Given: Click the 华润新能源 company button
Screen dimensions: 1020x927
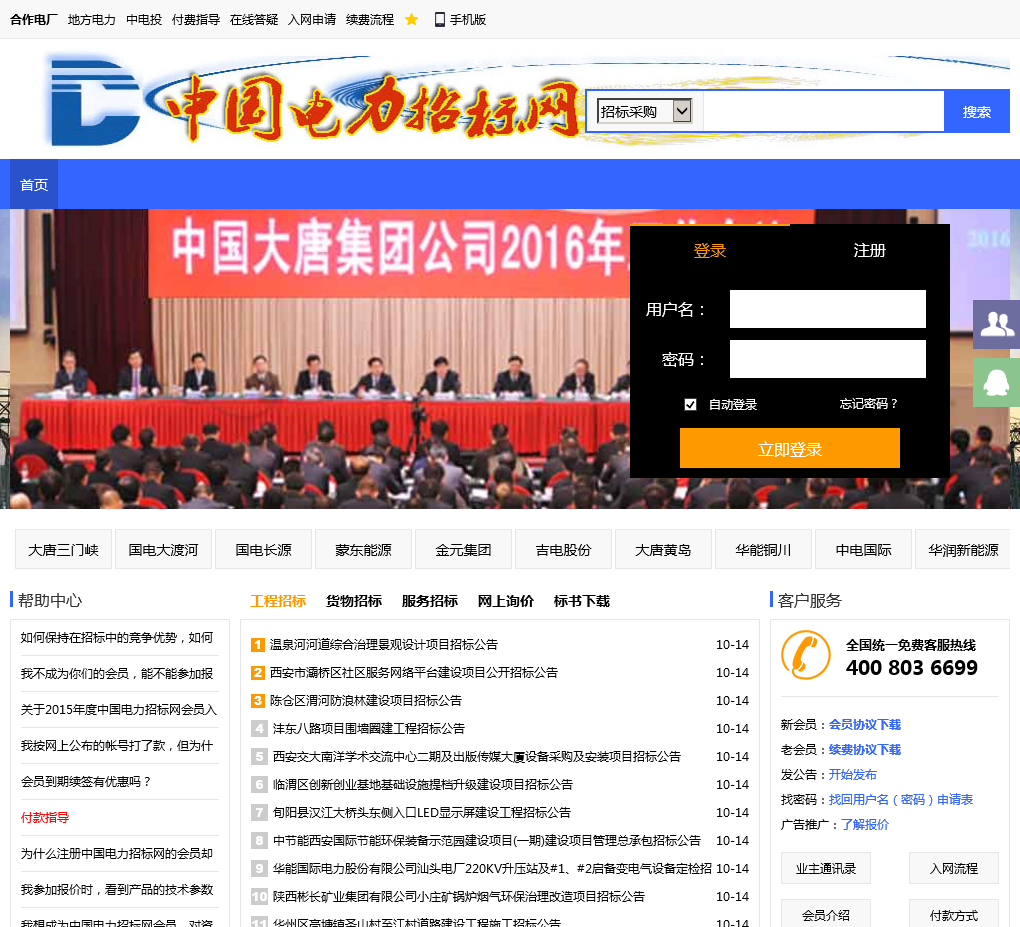Looking at the screenshot, I should click(963, 550).
